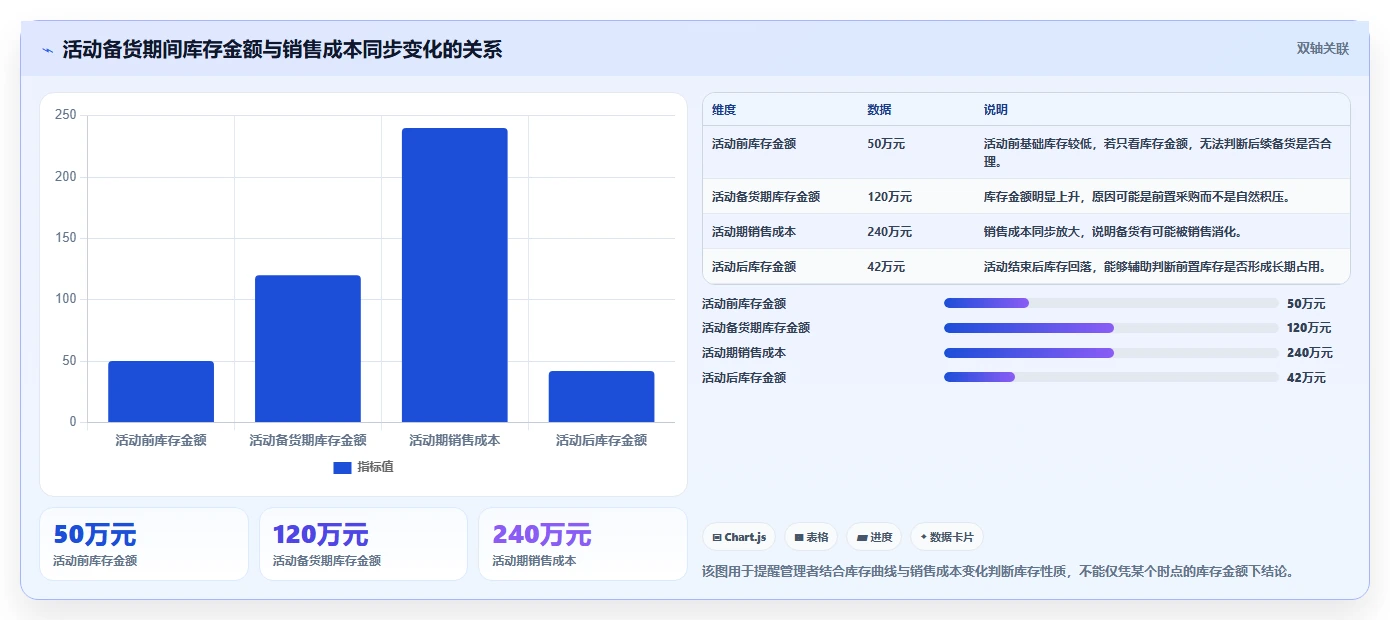Click the 数据卡片 tag chip
Screen dimensions: 1390x620
click(946, 537)
